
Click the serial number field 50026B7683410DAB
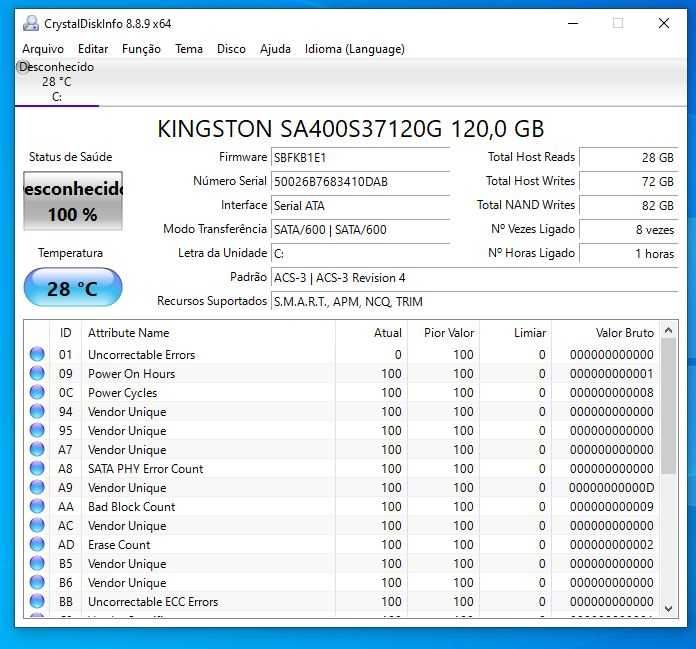click(x=360, y=182)
